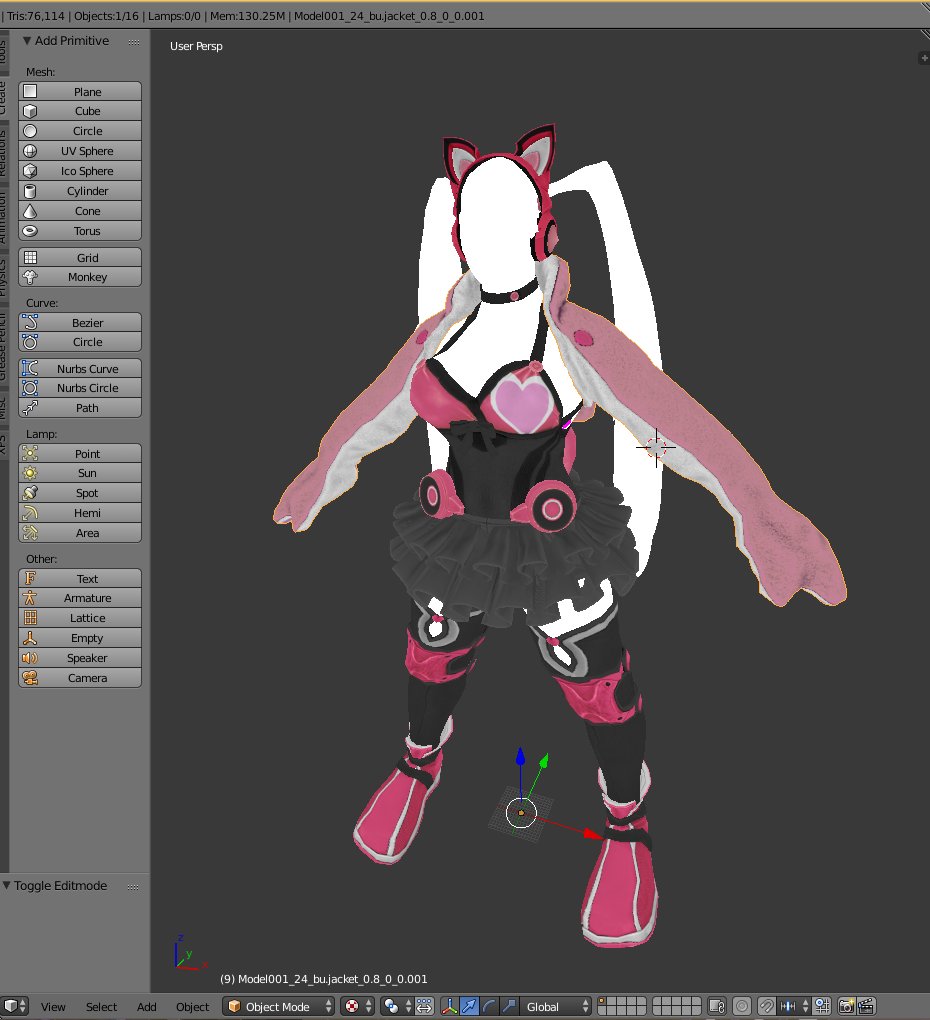930x1020 pixels.
Task: Click the blue Z axis manipulator arrow
Action: point(520,757)
